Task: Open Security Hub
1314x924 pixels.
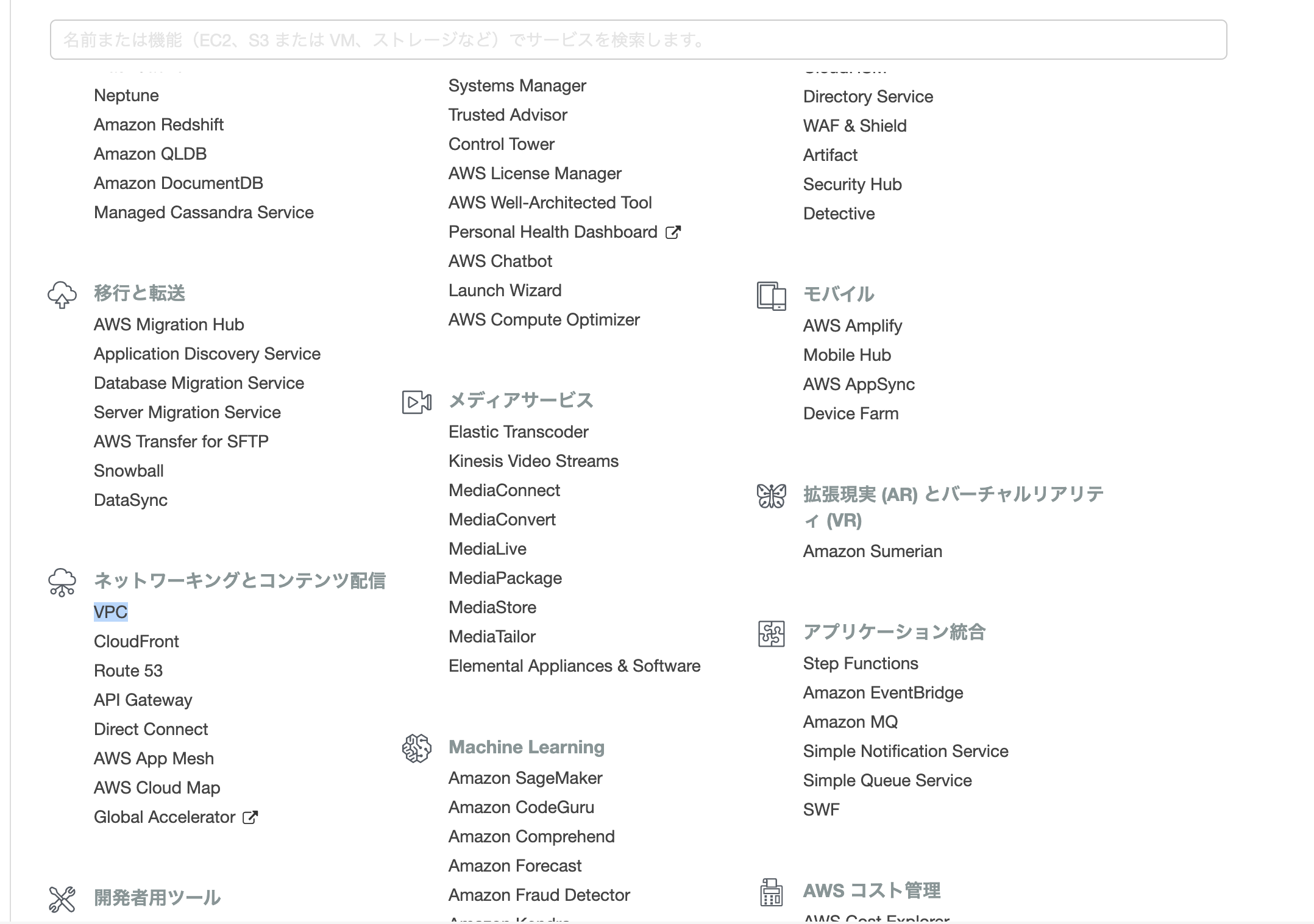Action: [853, 184]
